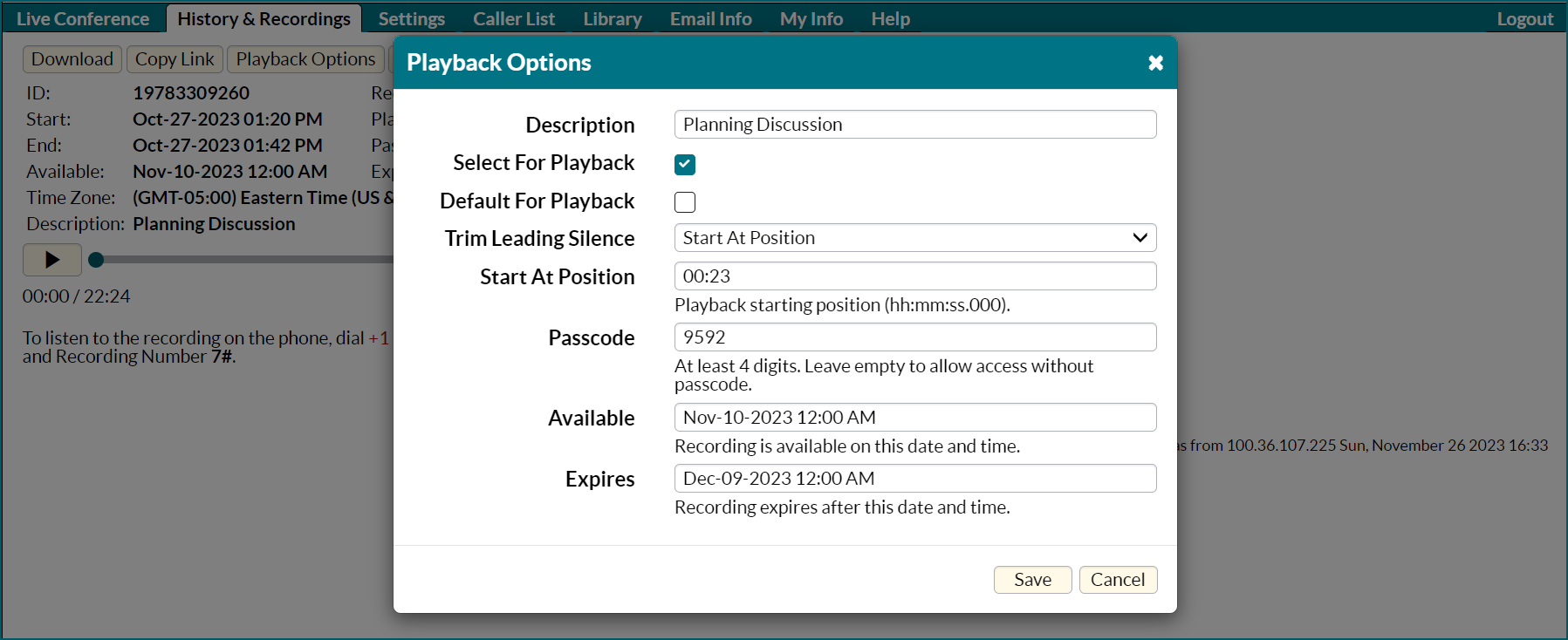Go to the Caller List tab
Image resolution: width=1568 pixels, height=640 pixels.
(x=514, y=18)
